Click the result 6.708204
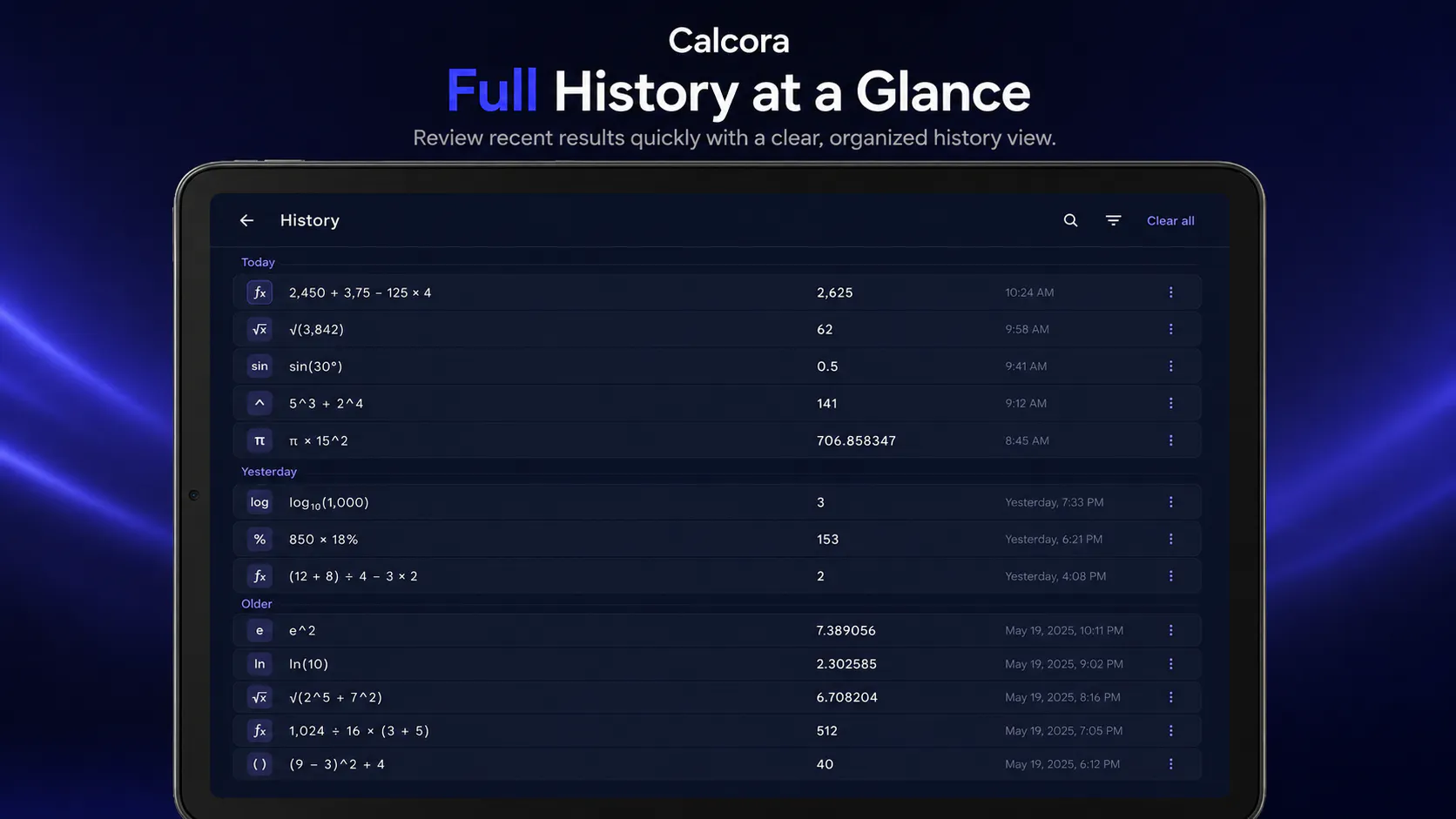 point(847,697)
